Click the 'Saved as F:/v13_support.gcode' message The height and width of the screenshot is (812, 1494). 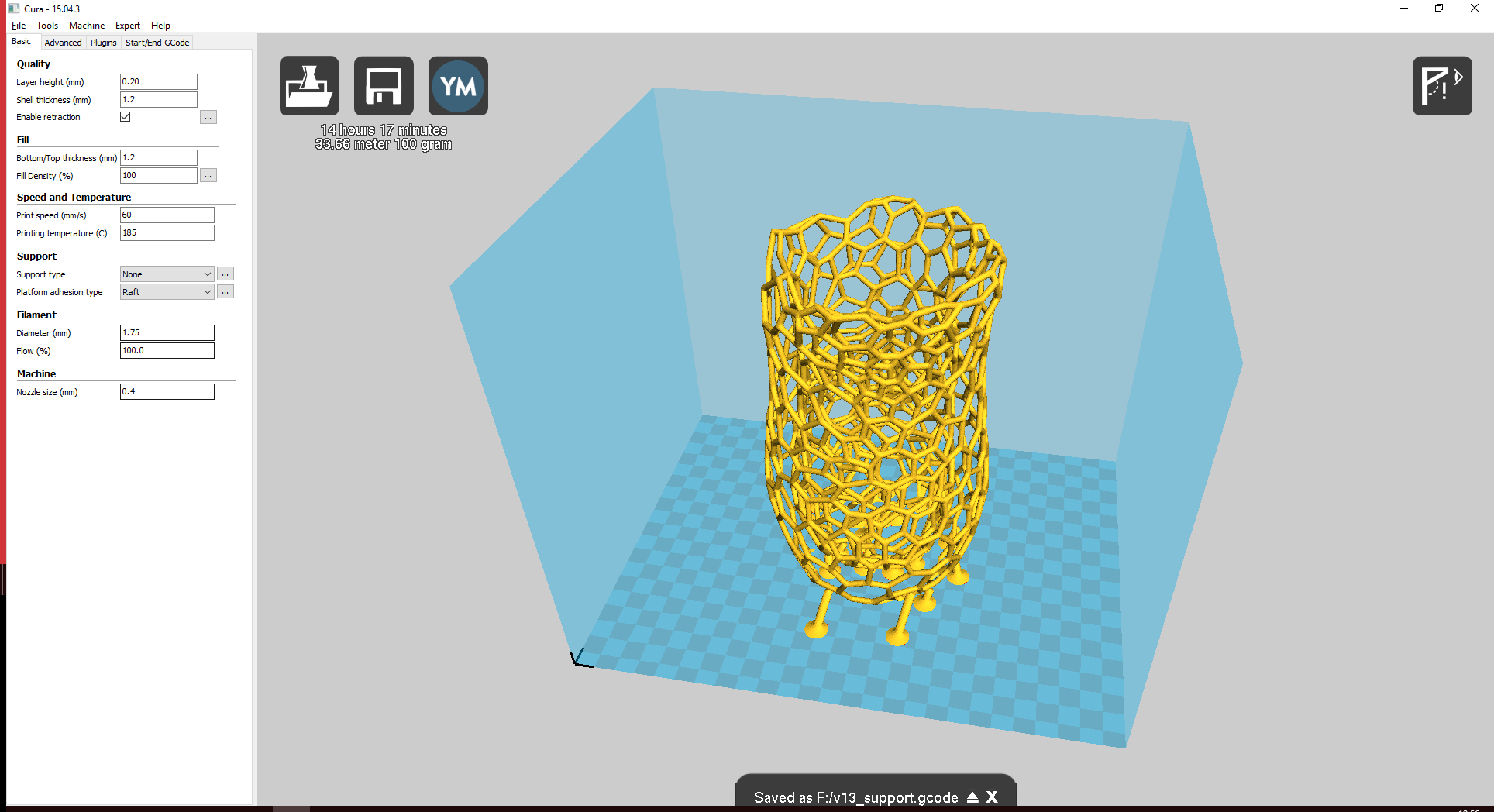click(855, 797)
